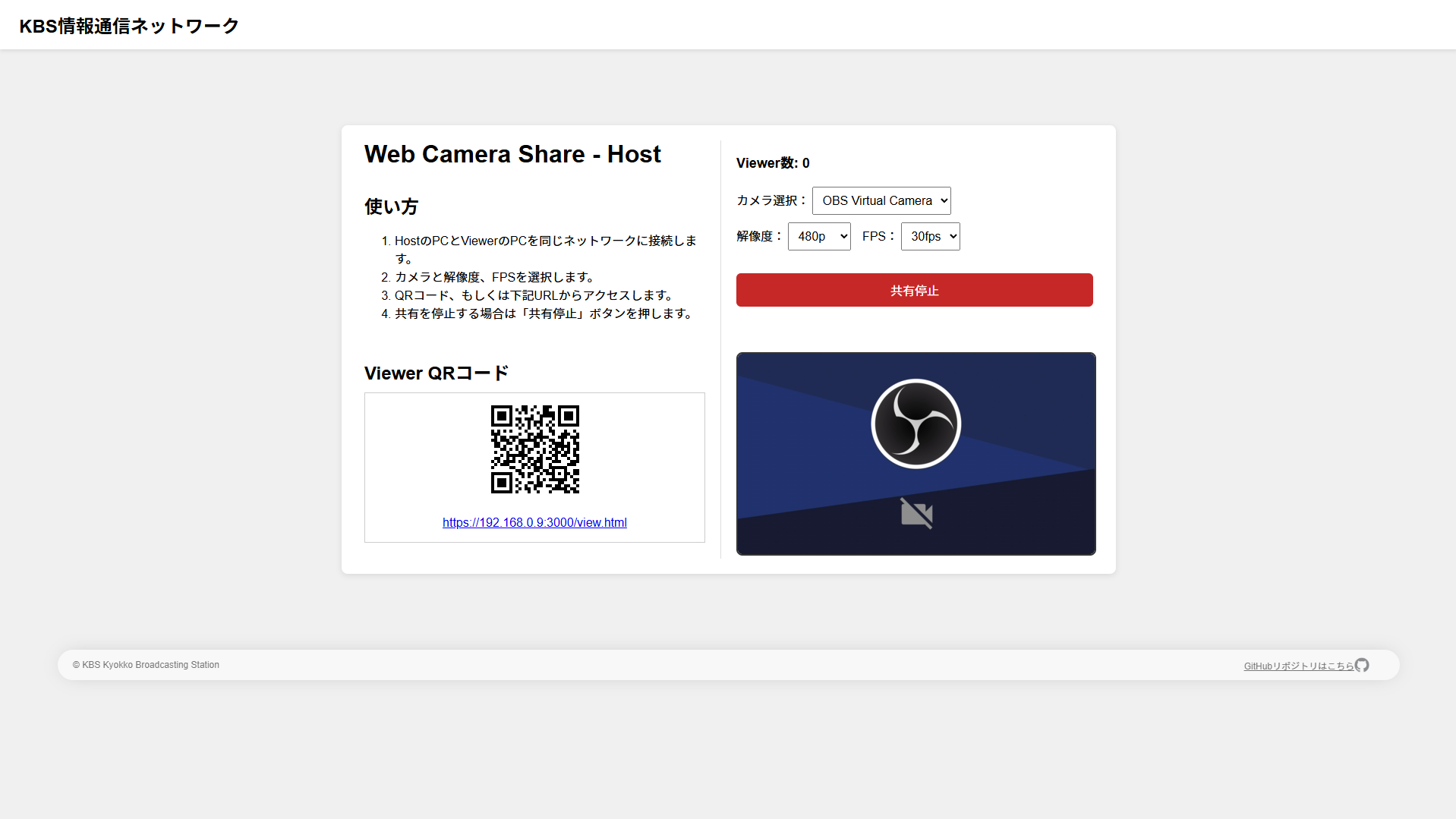Image resolution: width=1456 pixels, height=819 pixels.
Task: Click the KBS情報通信ネットワーク header title
Action: (129, 26)
